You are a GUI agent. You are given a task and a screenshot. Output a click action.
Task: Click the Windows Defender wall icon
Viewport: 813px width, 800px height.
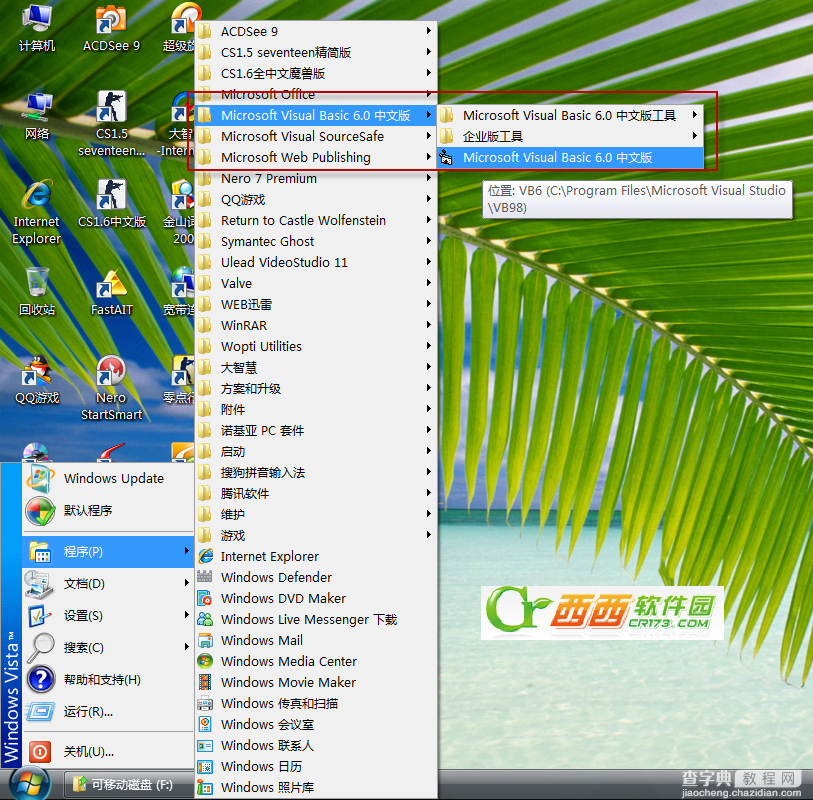205,577
